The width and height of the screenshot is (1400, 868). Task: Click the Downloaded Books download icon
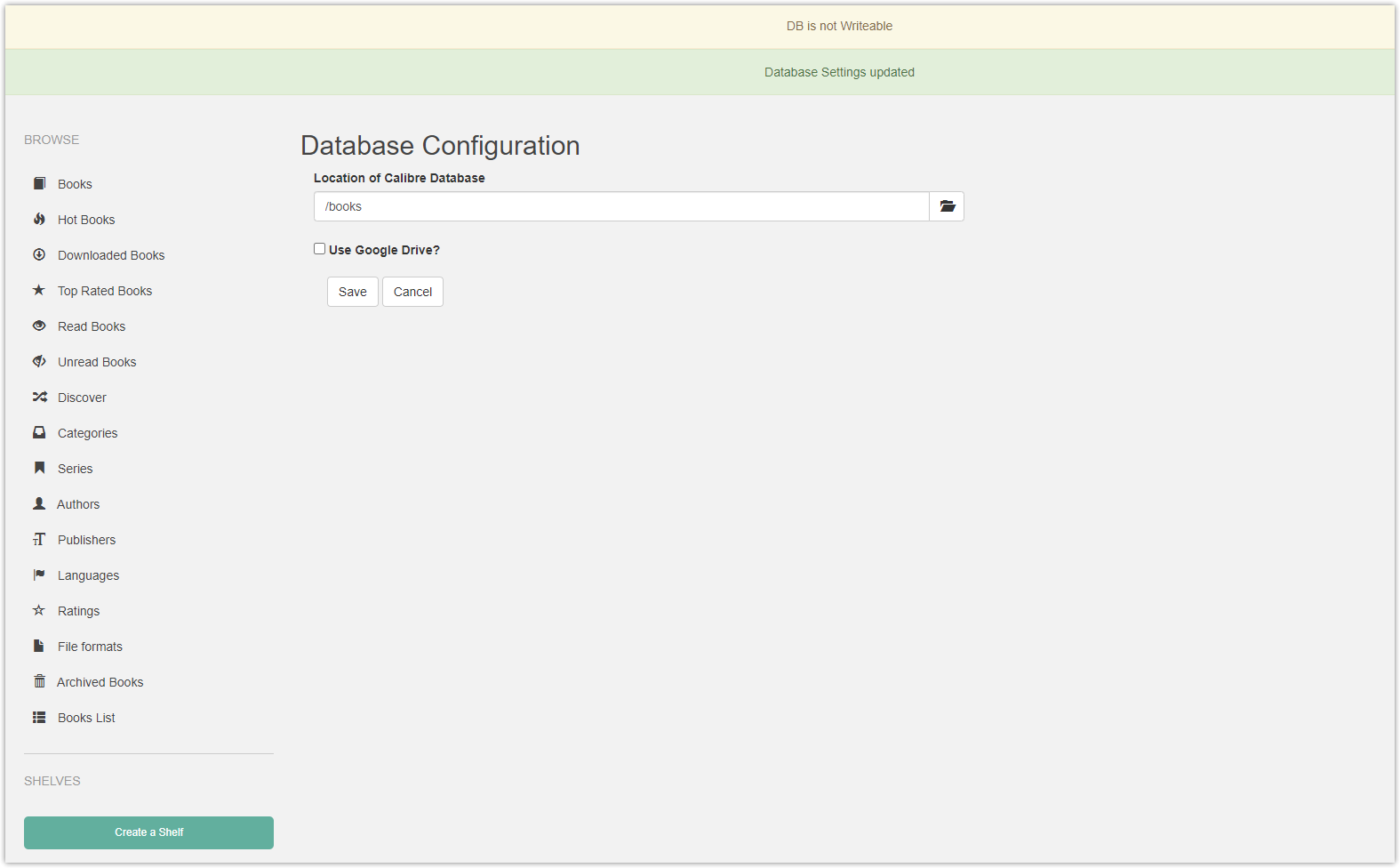coord(39,254)
